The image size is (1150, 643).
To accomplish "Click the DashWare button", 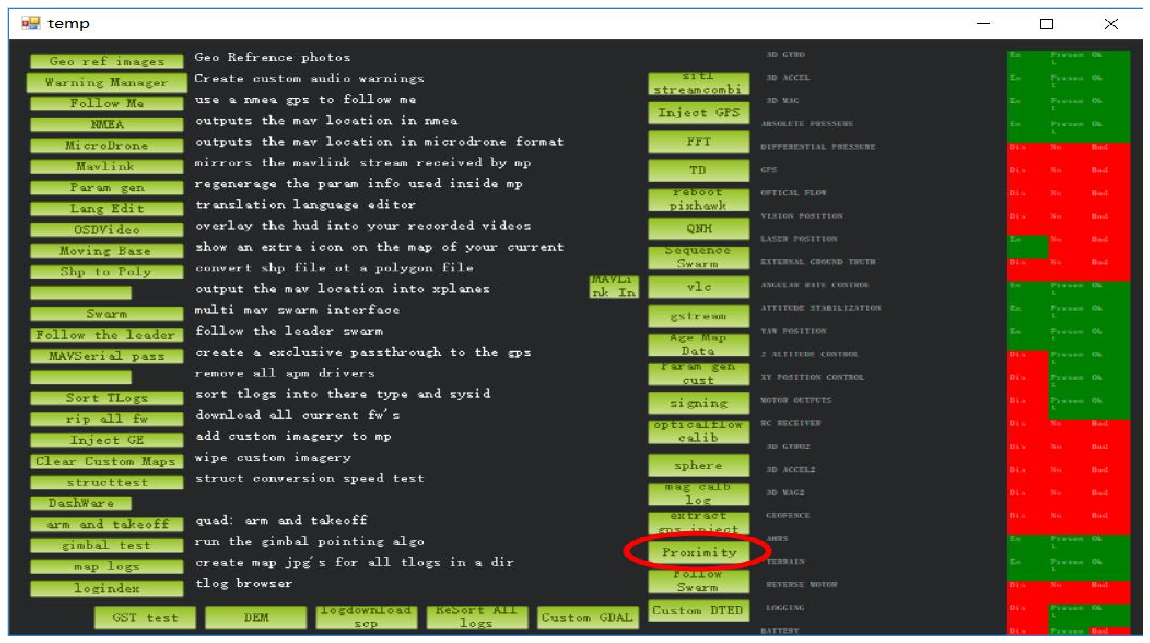I will tap(81, 503).
